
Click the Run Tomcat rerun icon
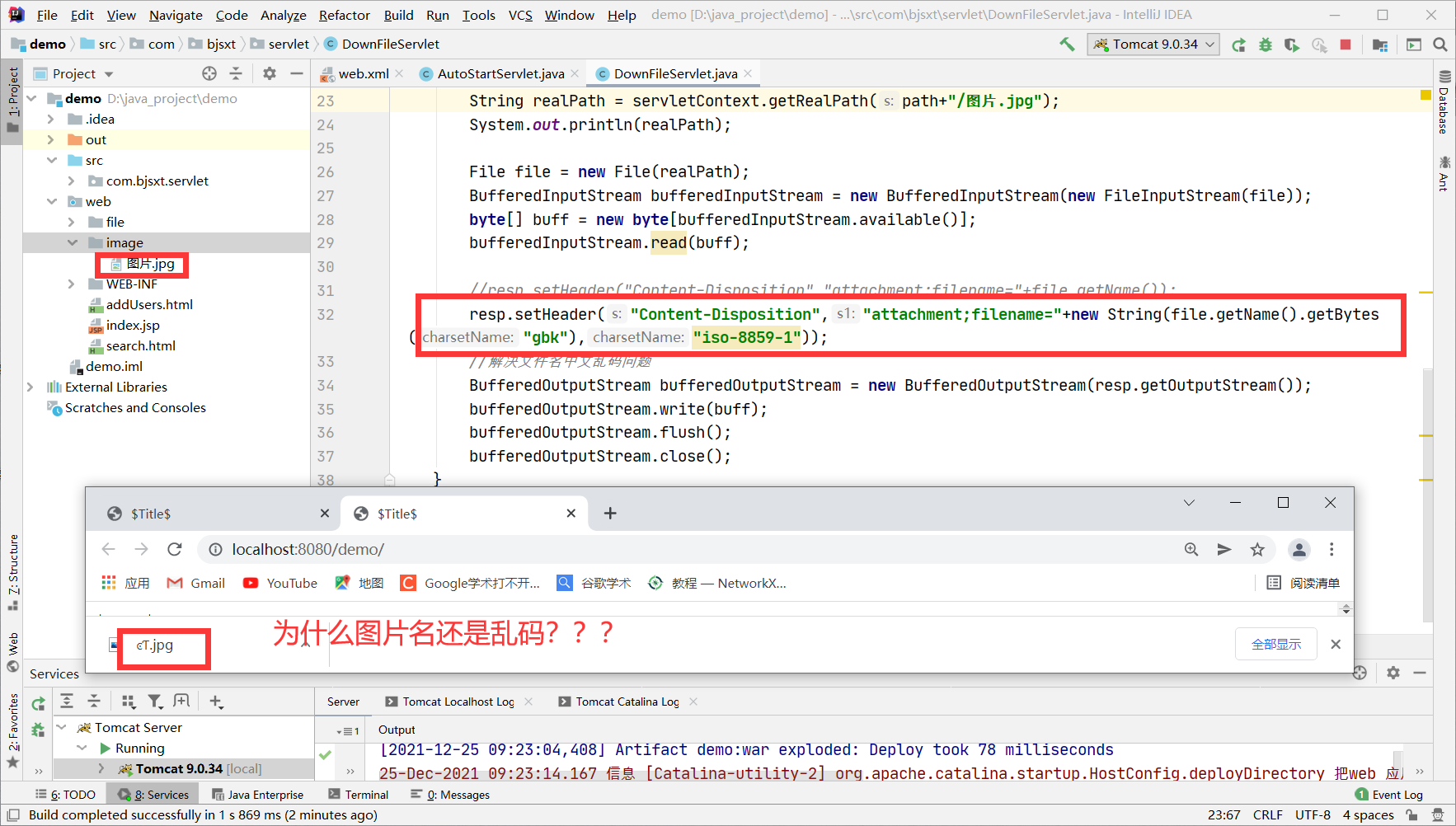pyautogui.click(x=1238, y=45)
